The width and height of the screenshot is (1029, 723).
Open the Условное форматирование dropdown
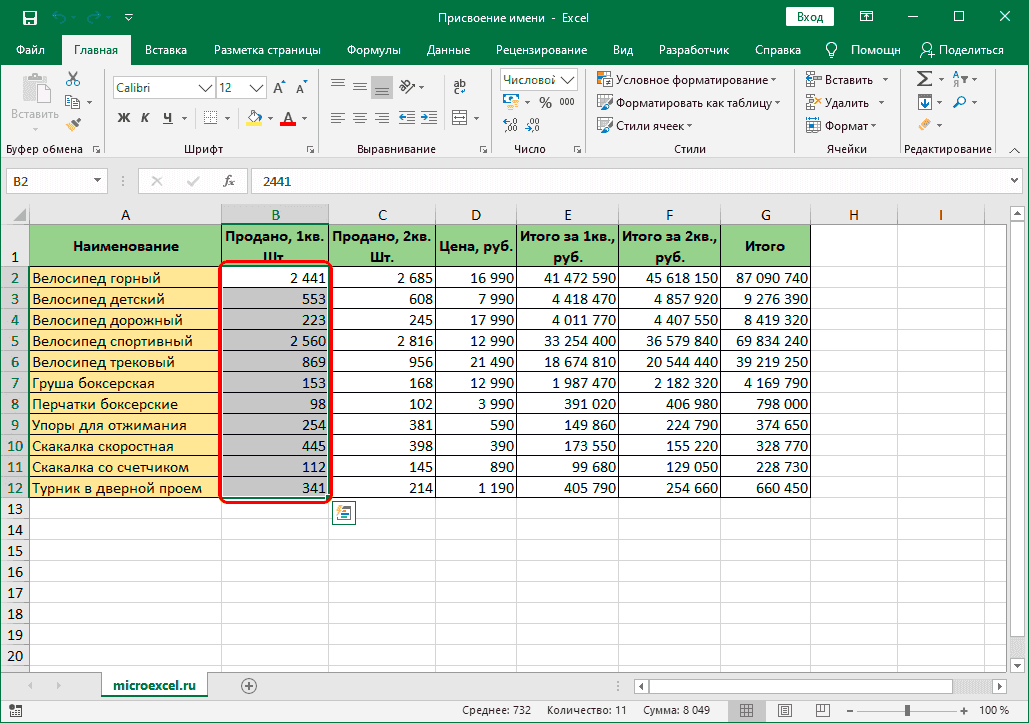[689, 80]
